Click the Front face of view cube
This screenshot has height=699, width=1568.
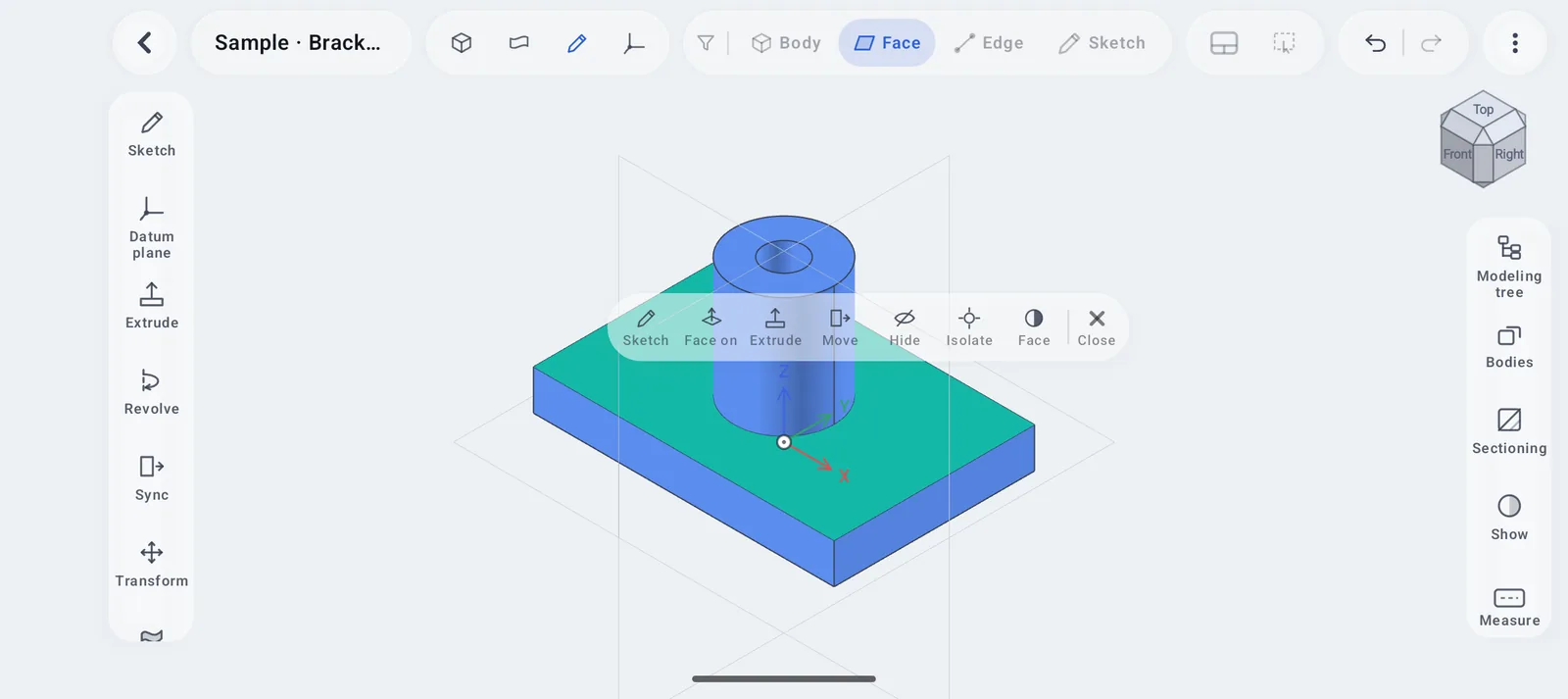1456,155
